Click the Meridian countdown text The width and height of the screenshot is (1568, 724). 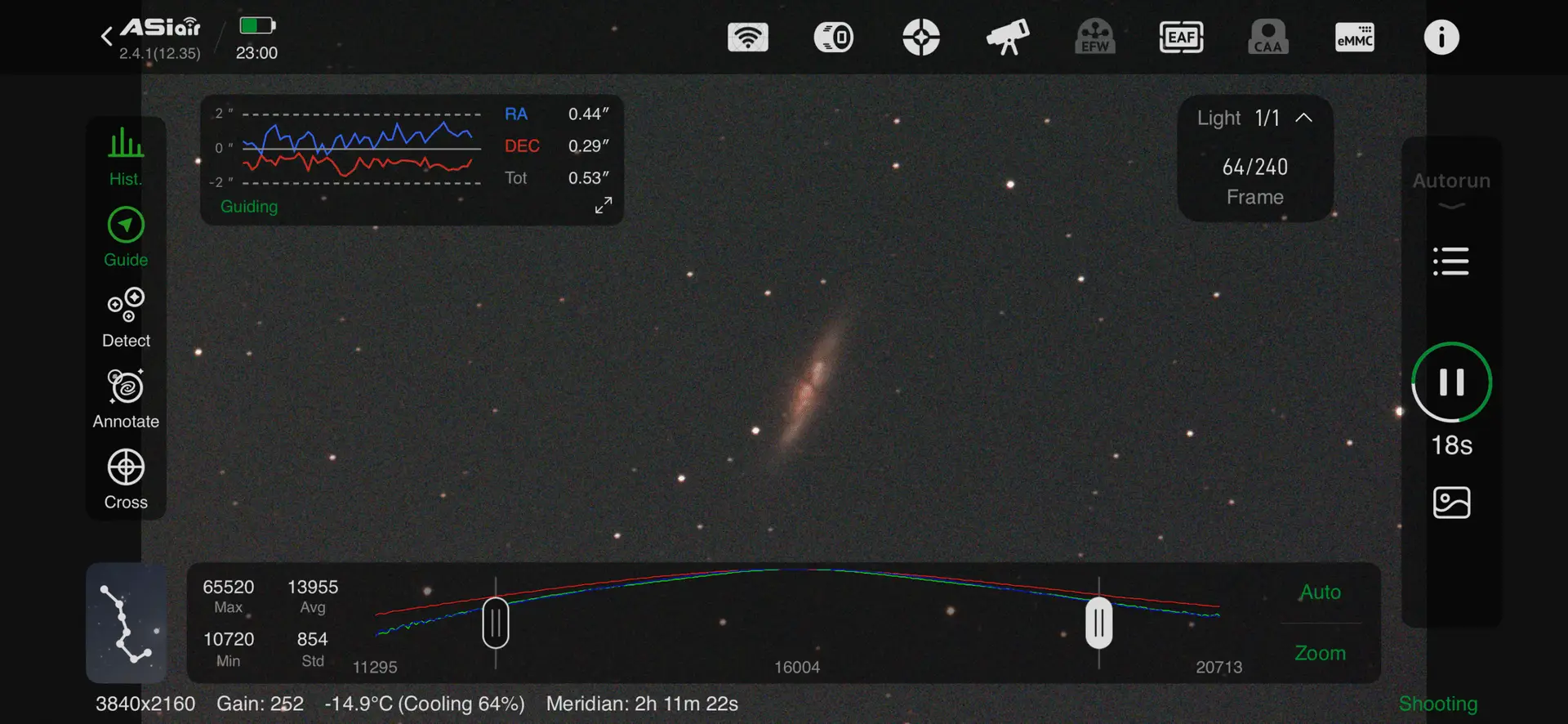(642, 704)
